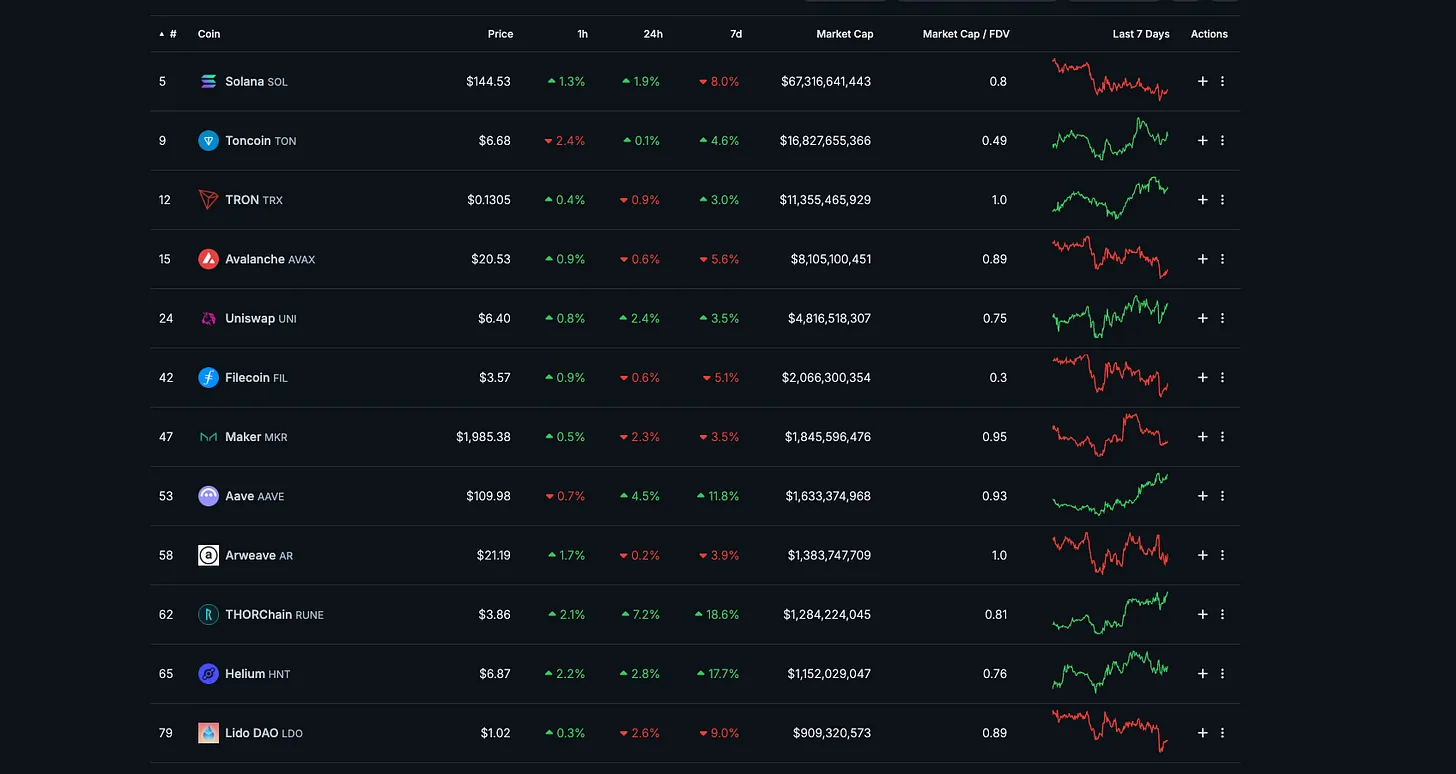Click the Aave coin logo icon

point(208,496)
